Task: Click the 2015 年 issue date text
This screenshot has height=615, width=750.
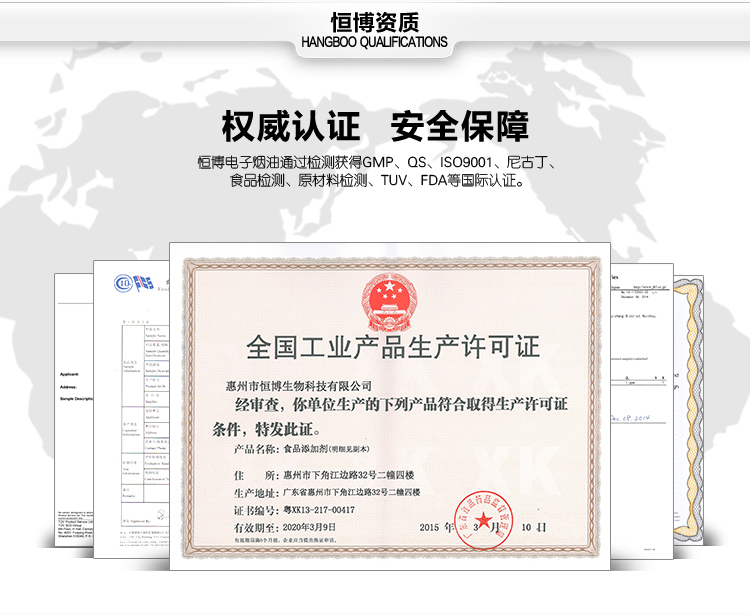Action: (437, 527)
